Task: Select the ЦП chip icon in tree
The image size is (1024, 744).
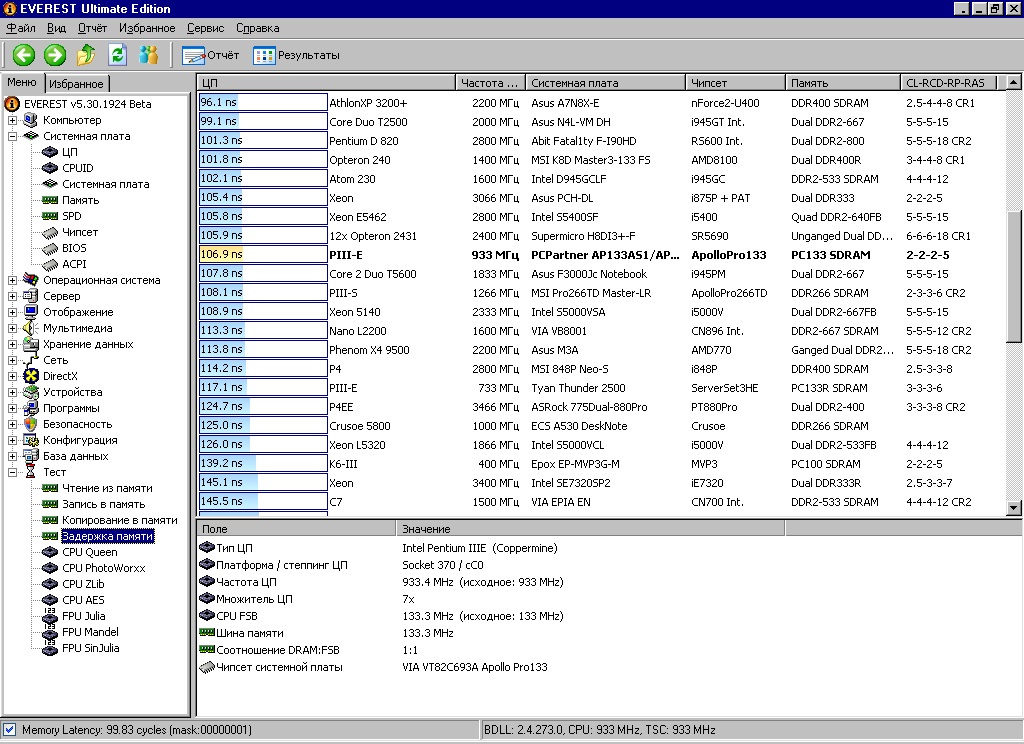Action: pos(50,152)
